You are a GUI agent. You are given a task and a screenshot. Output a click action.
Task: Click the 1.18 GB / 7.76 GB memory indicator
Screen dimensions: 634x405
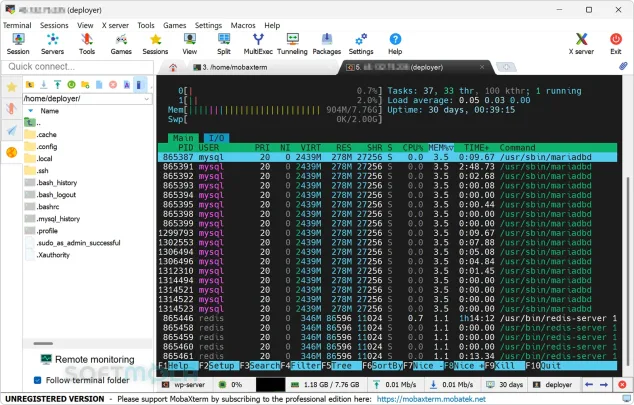325,384
